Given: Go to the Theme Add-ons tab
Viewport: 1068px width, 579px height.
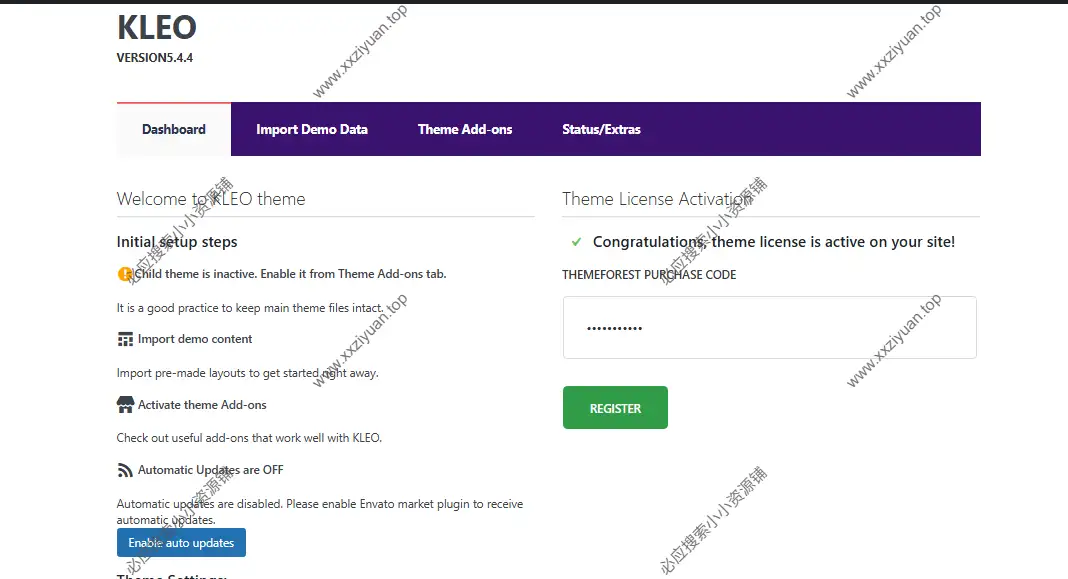Looking at the screenshot, I should click(465, 129).
